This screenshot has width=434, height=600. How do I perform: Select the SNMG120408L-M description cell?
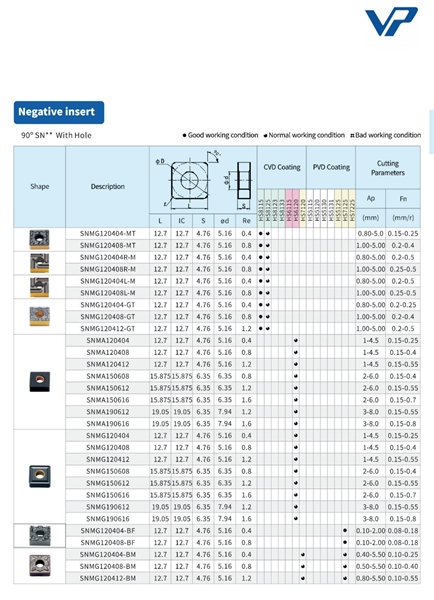[x=108, y=293]
